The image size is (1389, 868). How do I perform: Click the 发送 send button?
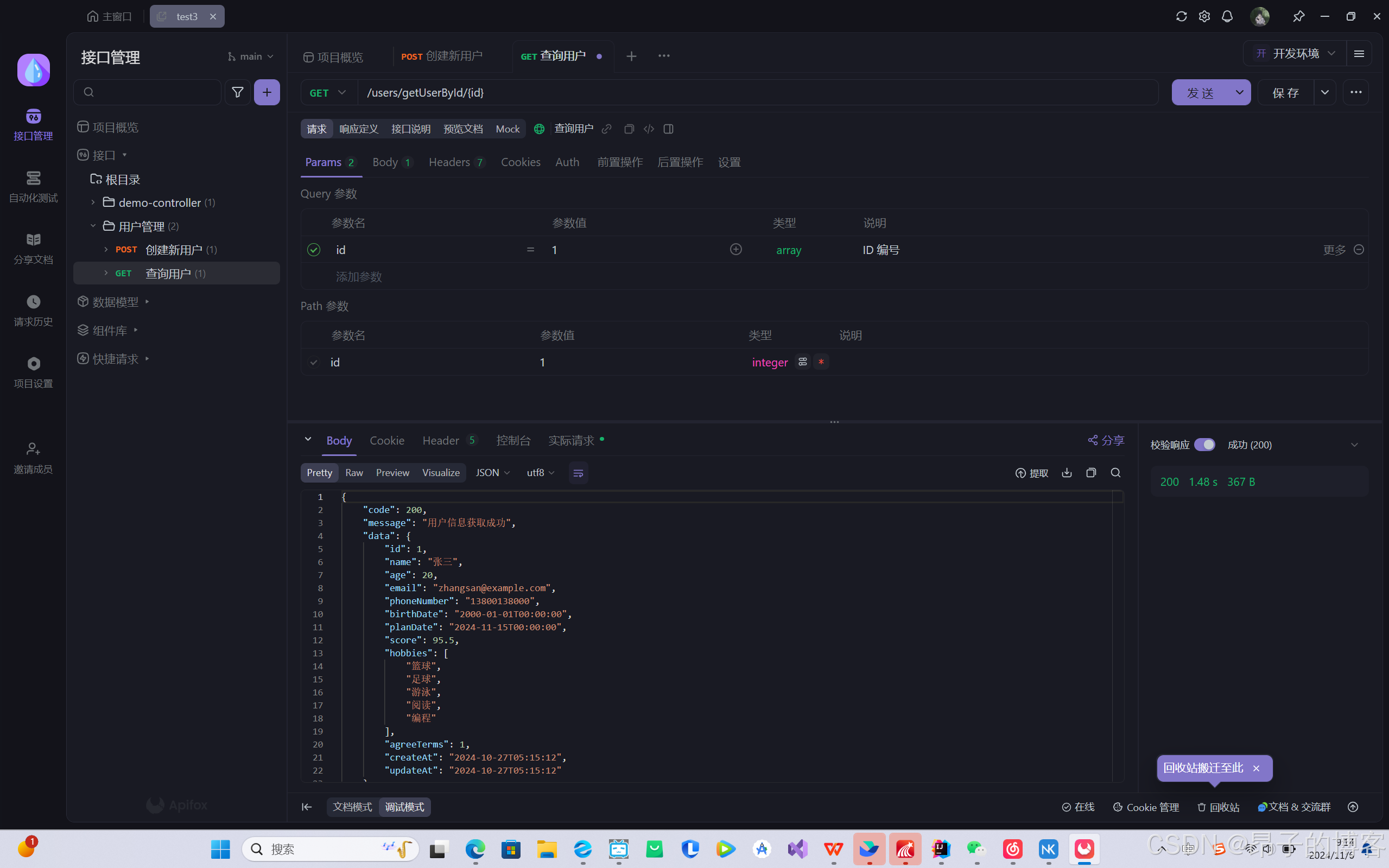1200,92
